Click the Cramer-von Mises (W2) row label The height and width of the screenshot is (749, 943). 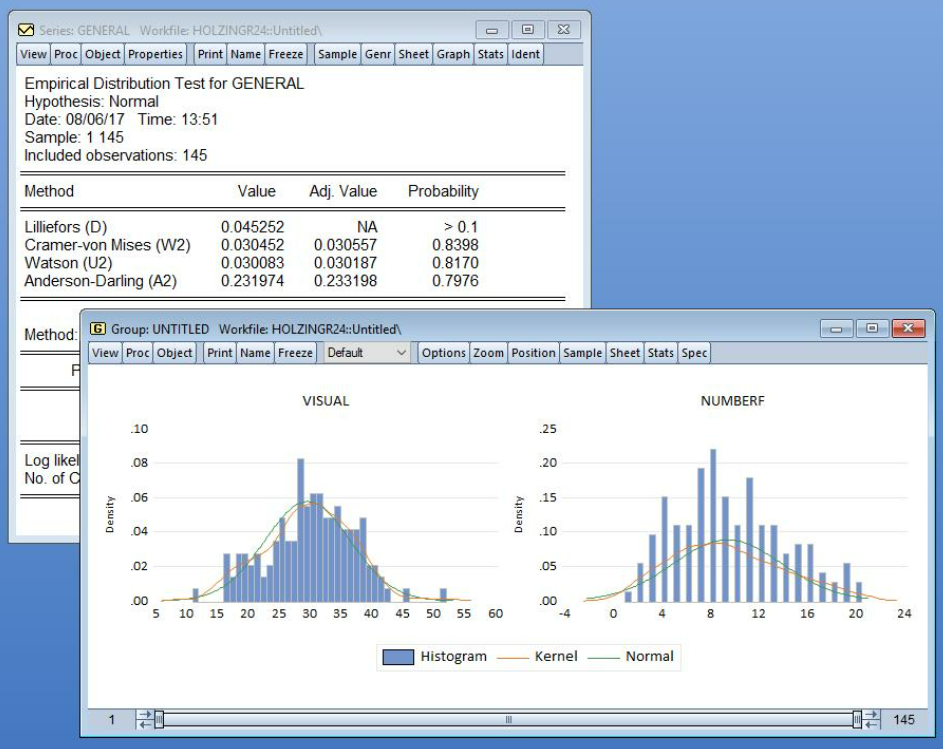[x=107, y=245]
